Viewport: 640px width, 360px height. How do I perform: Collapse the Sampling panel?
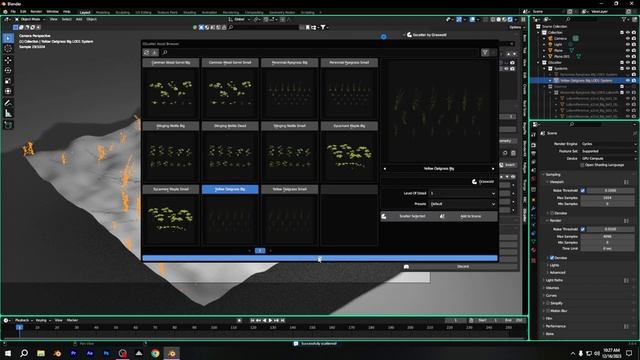point(553,174)
